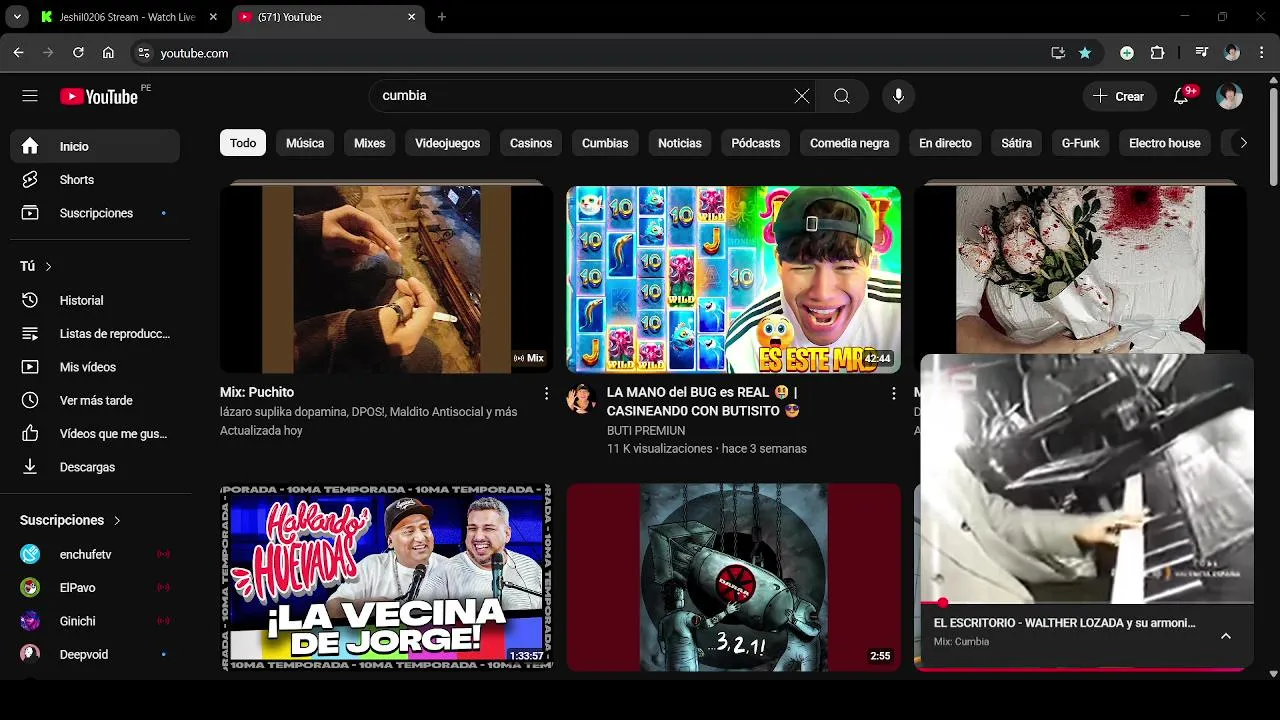
Task: Open options menu for Mix: Puchito
Action: tap(546, 394)
